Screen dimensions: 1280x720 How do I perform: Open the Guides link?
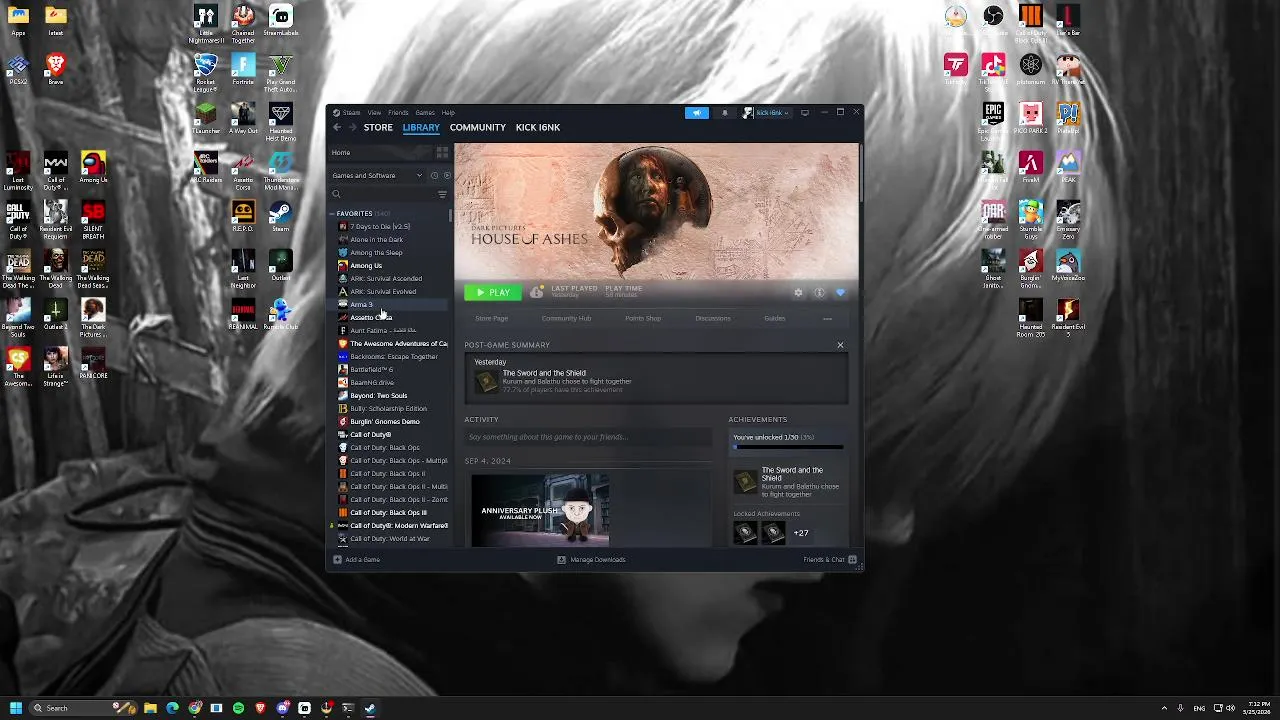coord(775,318)
